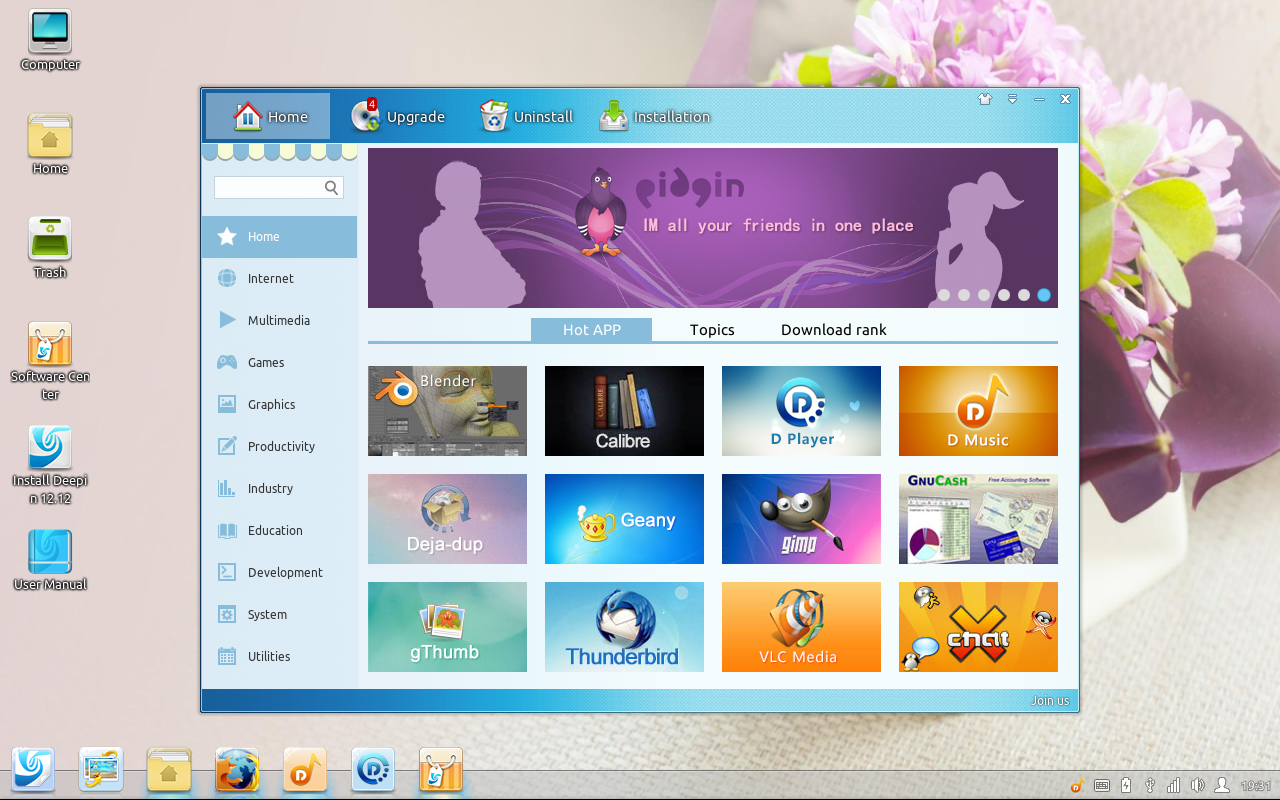Select the fifth banner slide dot
This screenshot has width=1280, height=800.
[x=1024, y=295]
